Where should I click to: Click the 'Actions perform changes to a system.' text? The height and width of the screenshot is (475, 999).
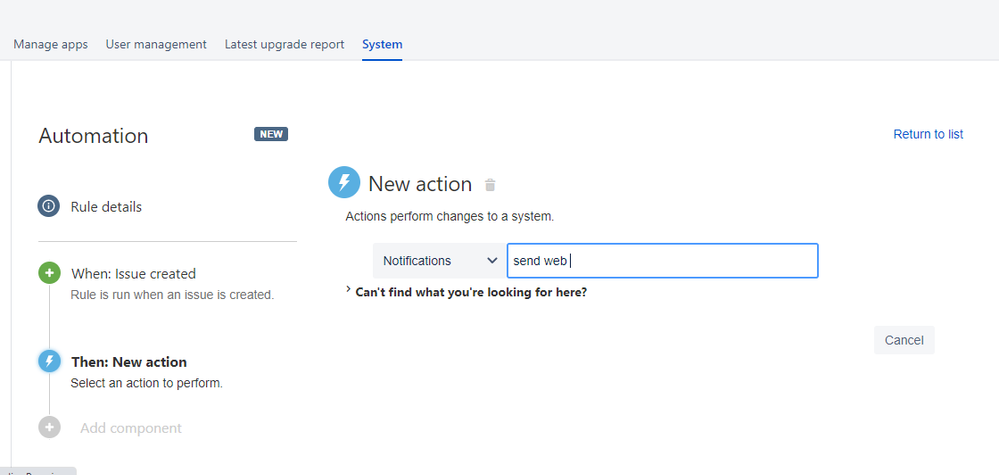[x=450, y=216]
